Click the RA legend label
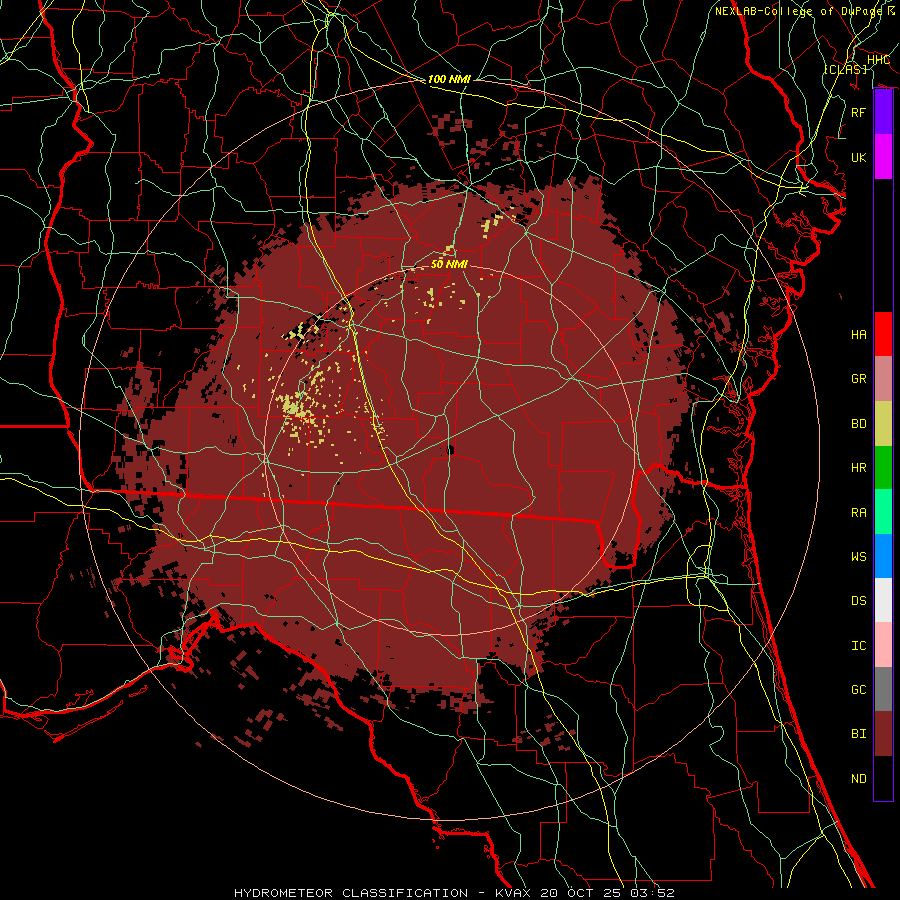900x900 pixels. [x=859, y=512]
